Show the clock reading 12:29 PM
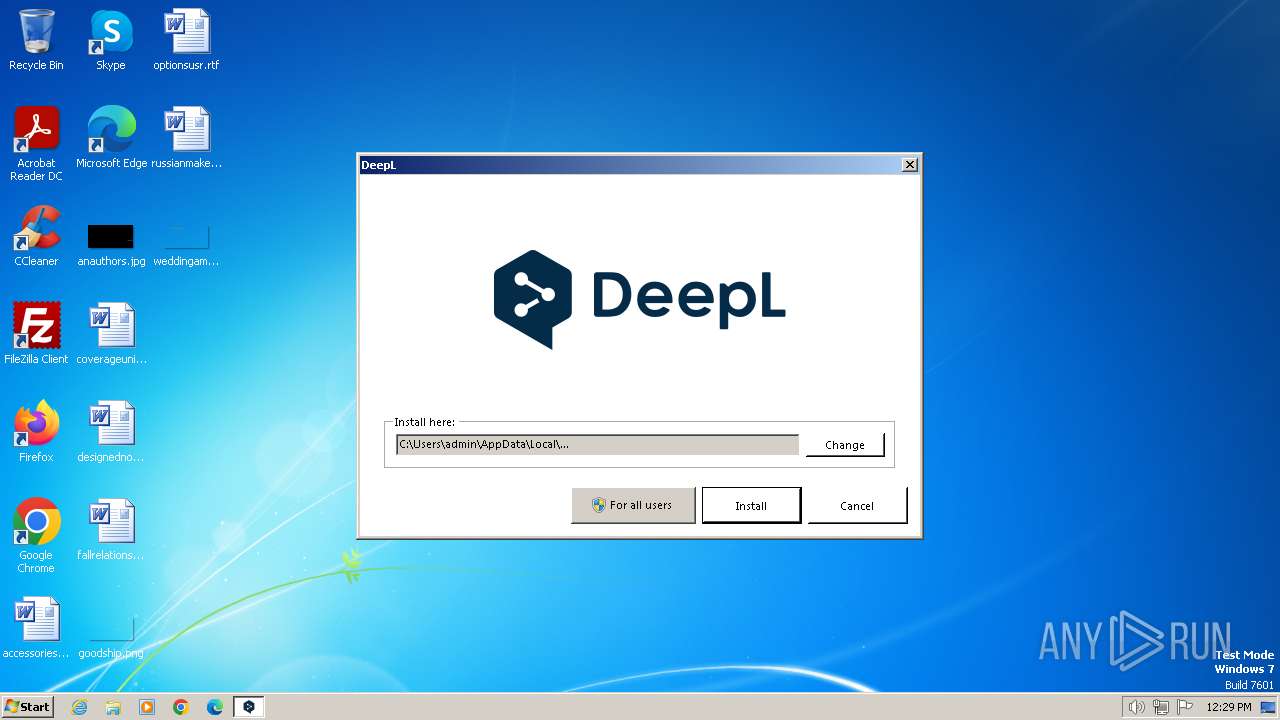This screenshot has height=720, width=1280. point(1229,707)
